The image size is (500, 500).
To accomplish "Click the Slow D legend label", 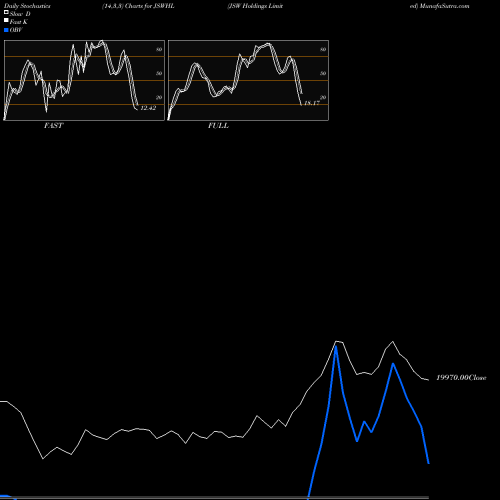I will pyautogui.click(x=20, y=14).
